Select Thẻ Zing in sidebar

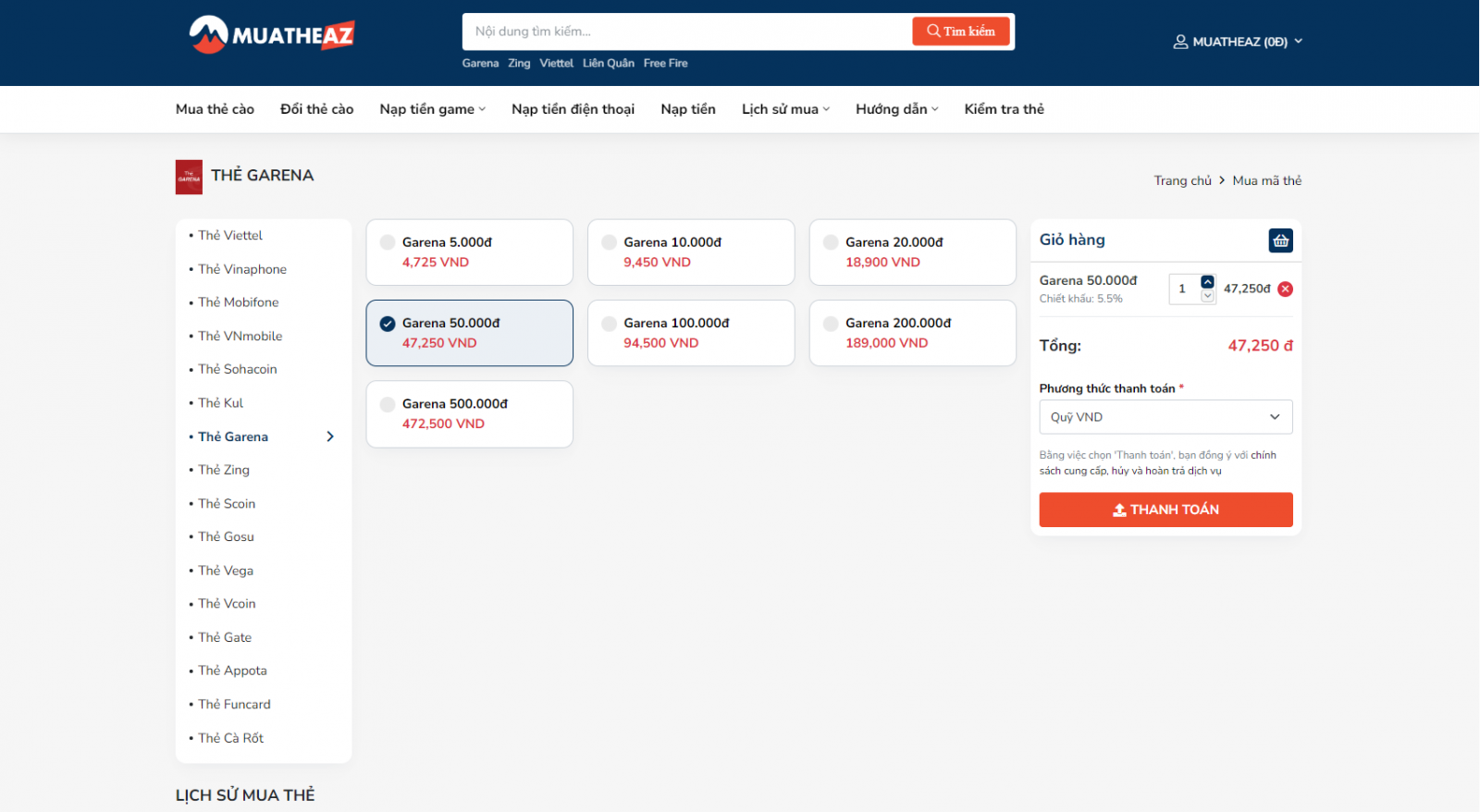(224, 470)
